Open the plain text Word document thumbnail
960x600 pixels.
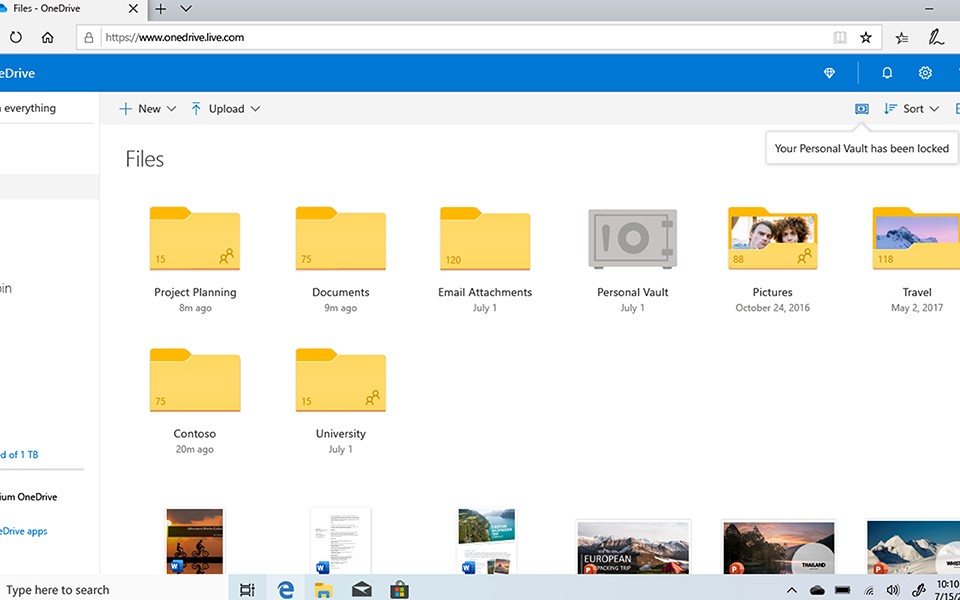[x=340, y=541]
